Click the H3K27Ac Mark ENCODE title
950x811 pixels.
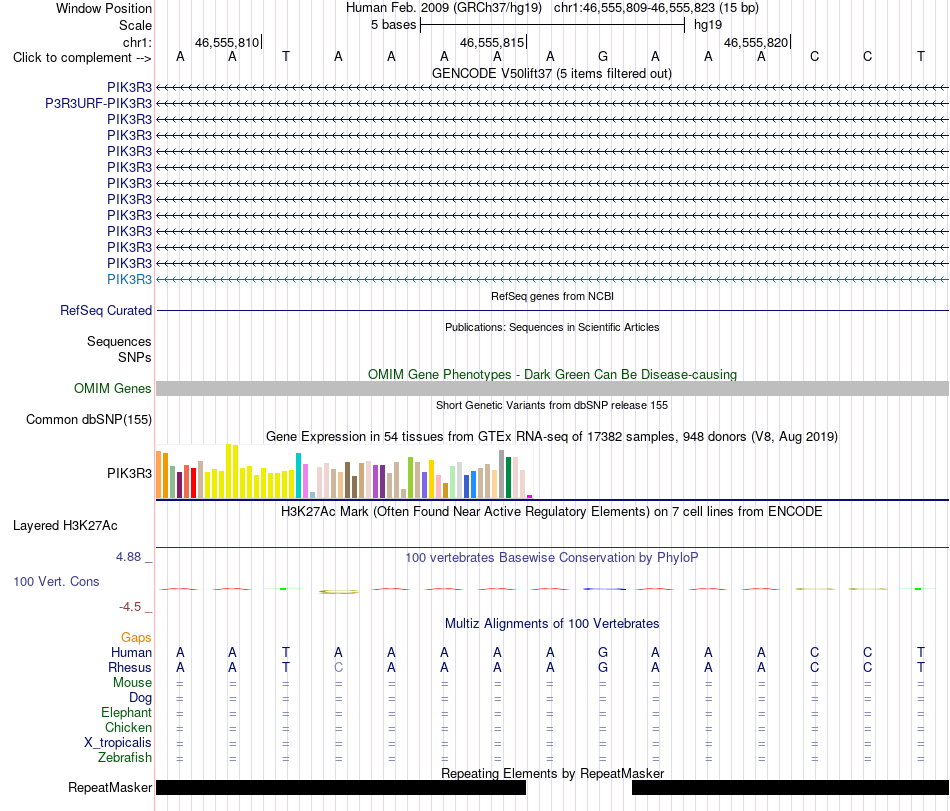[552, 511]
